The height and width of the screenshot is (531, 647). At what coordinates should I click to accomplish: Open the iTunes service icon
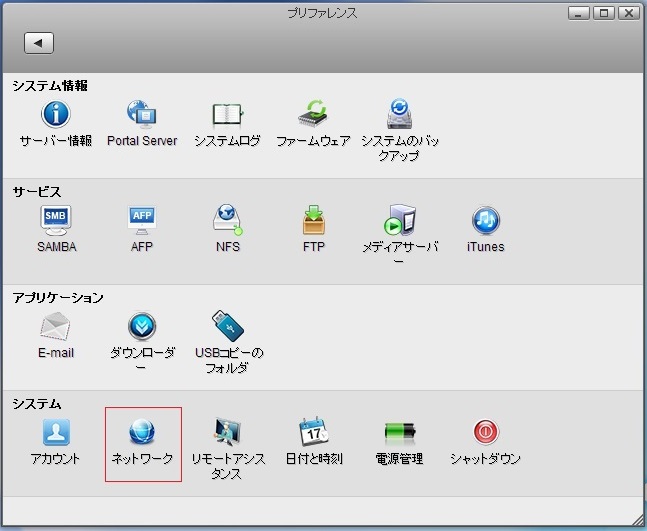[486, 220]
